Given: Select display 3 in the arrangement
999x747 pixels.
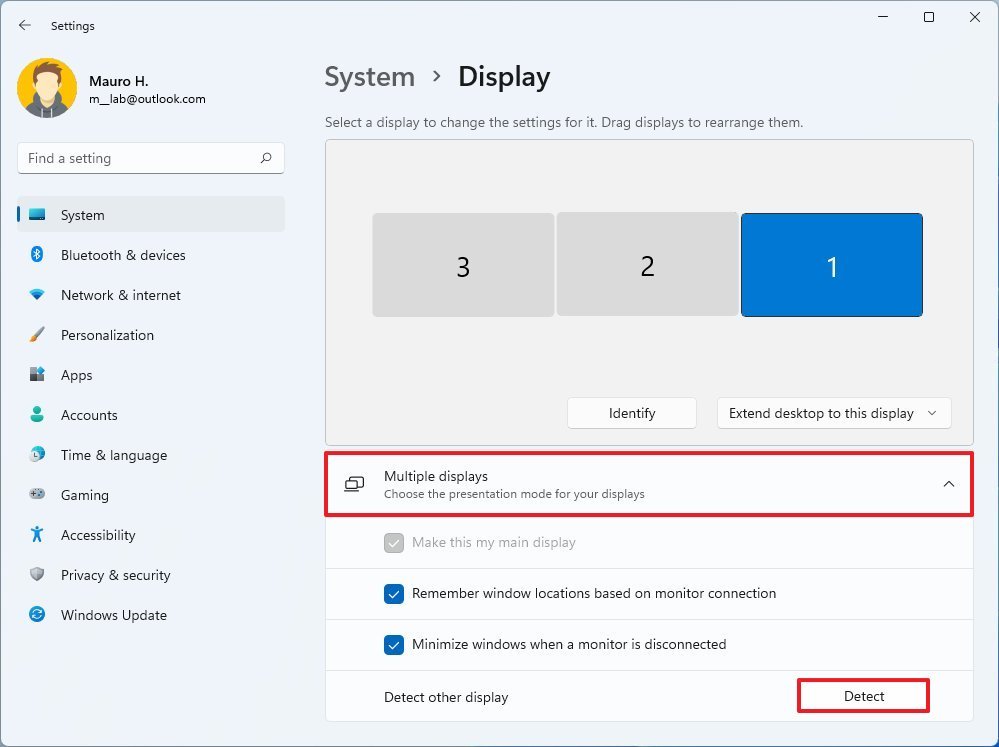Looking at the screenshot, I should [x=463, y=265].
